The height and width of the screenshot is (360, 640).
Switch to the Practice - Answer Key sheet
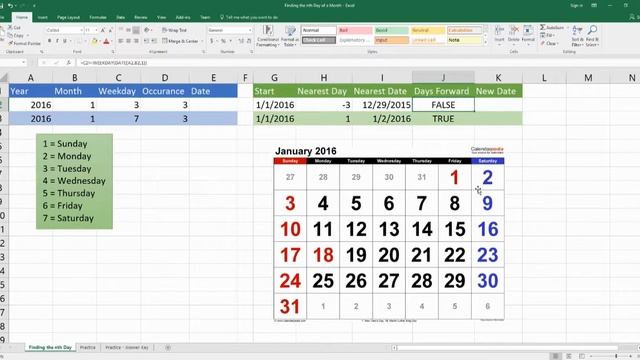click(127, 347)
